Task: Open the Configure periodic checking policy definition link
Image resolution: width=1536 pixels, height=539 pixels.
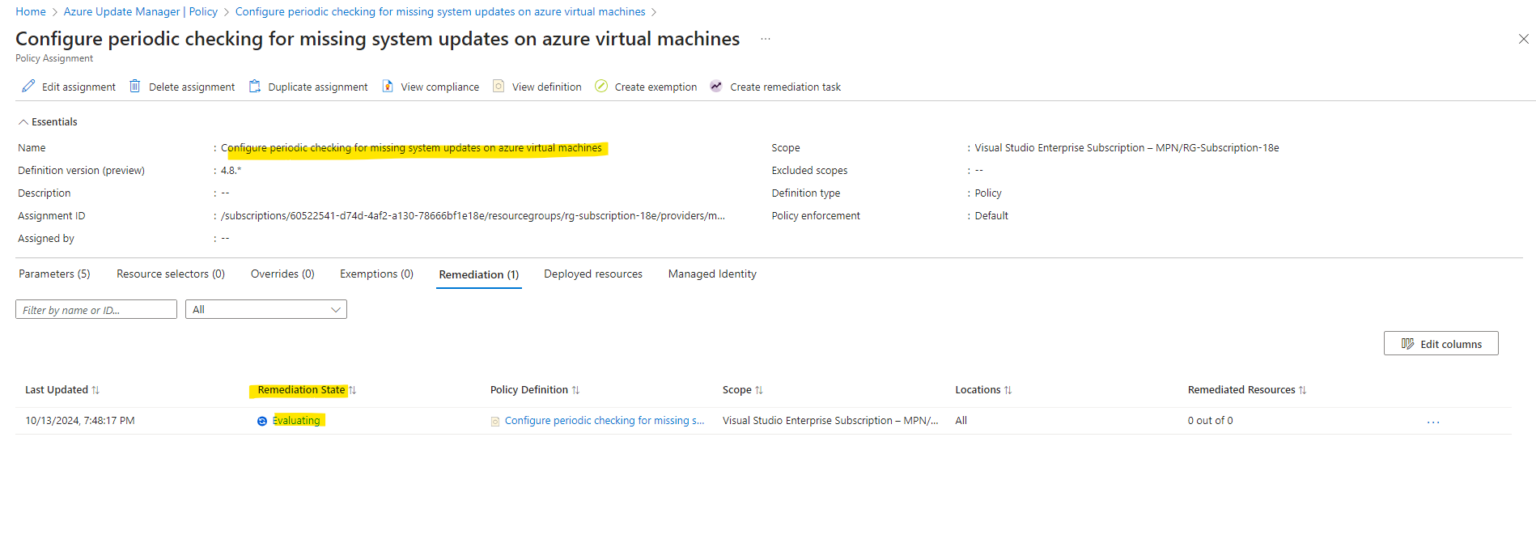Action: point(604,421)
